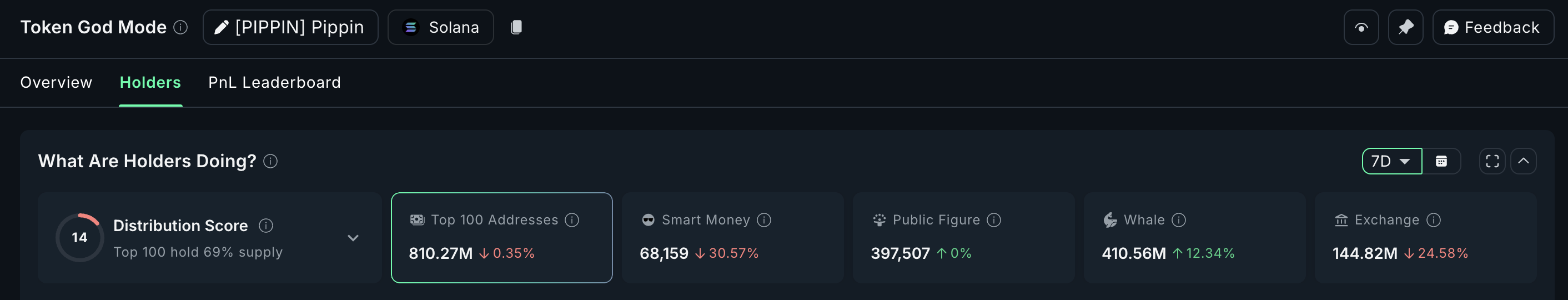Select the Top 100 Addresses card

coord(501,238)
